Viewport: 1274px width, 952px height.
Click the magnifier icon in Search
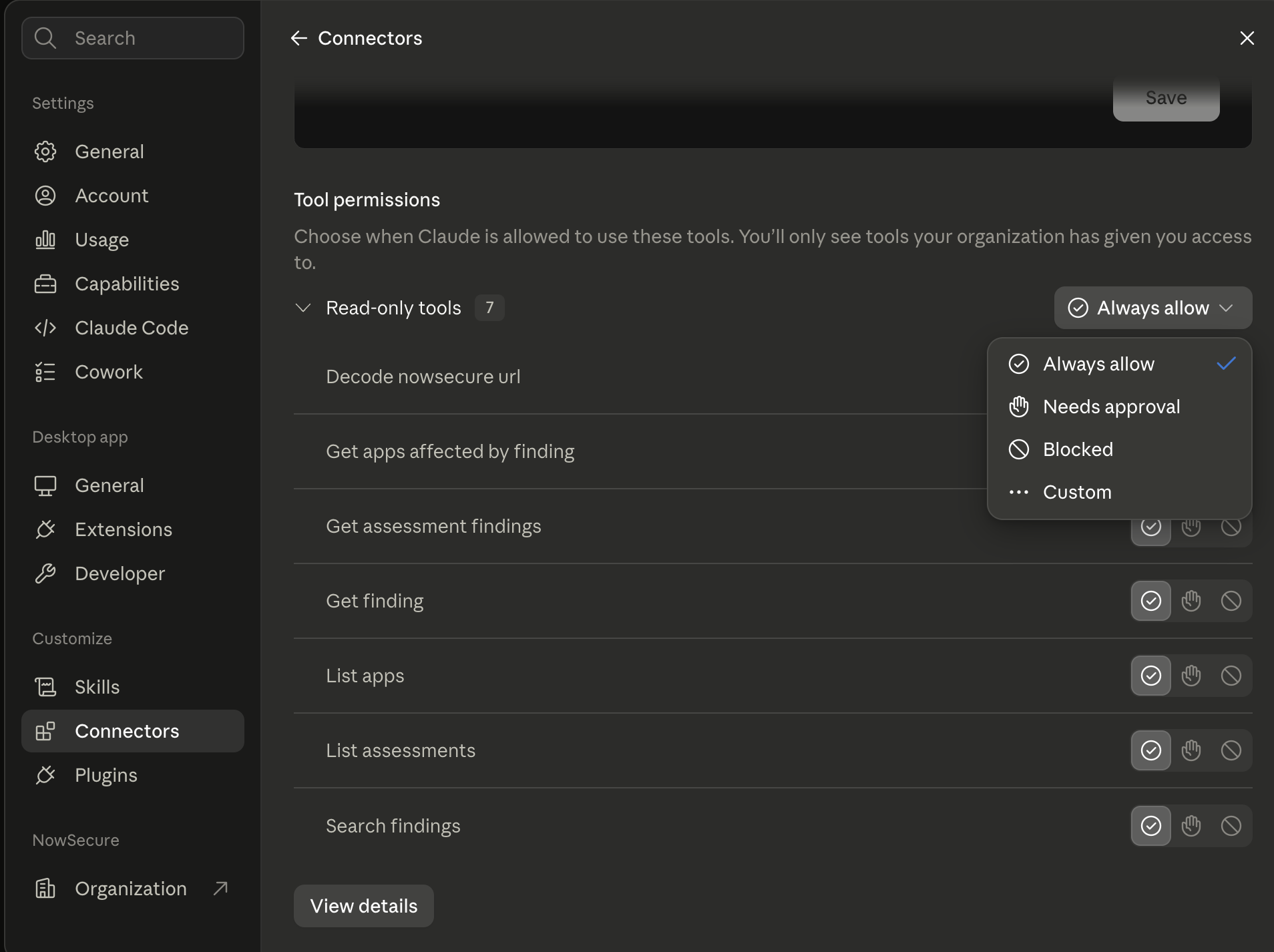pos(45,38)
